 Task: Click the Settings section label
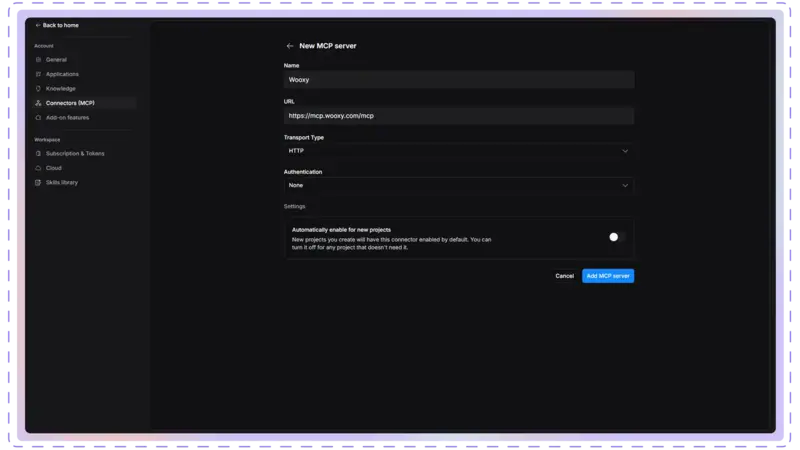pyautogui.click(x=294, y=206)
